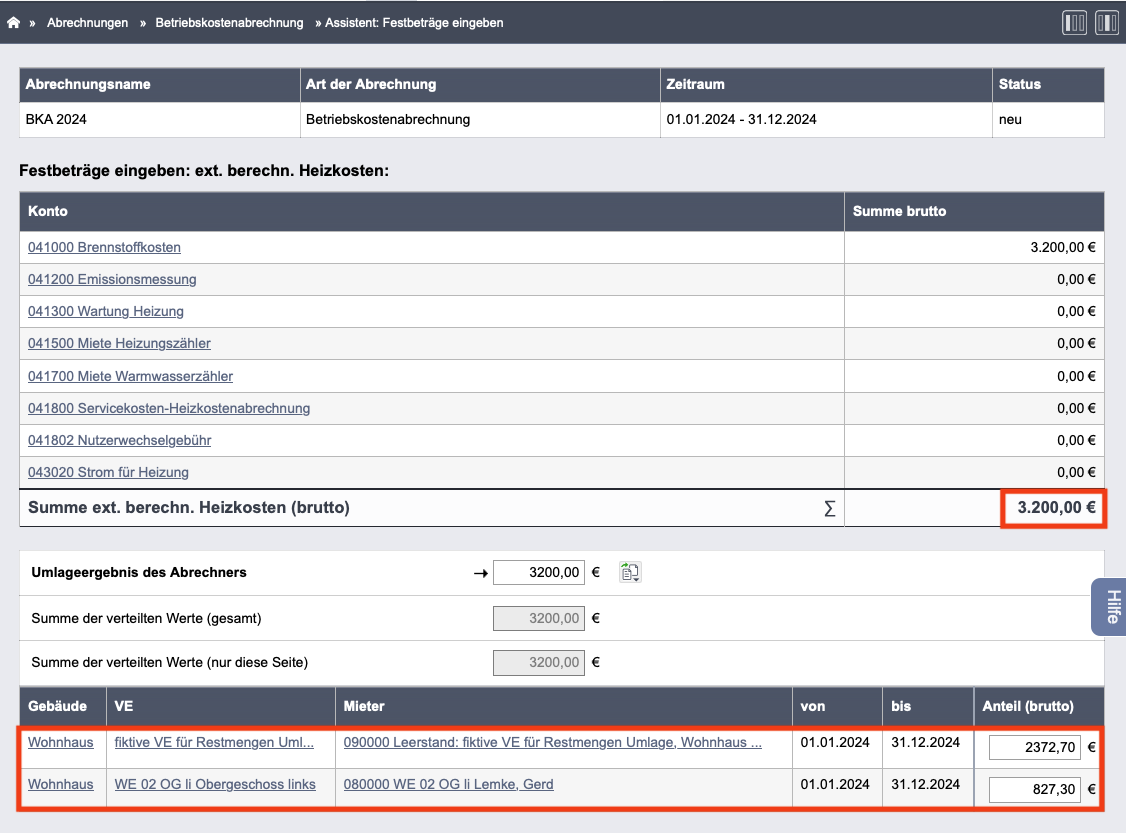Open account 041300 Wartung Heizung

[106, 311]
